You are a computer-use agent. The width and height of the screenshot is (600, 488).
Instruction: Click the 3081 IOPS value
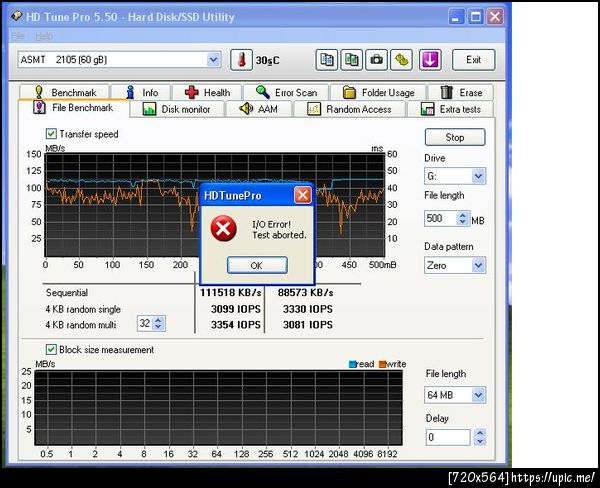pos(308,325)
